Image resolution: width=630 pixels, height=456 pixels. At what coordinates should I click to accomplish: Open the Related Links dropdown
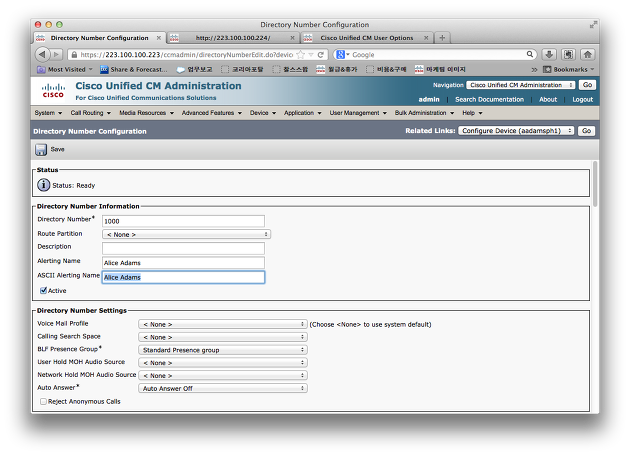point(516,131)
